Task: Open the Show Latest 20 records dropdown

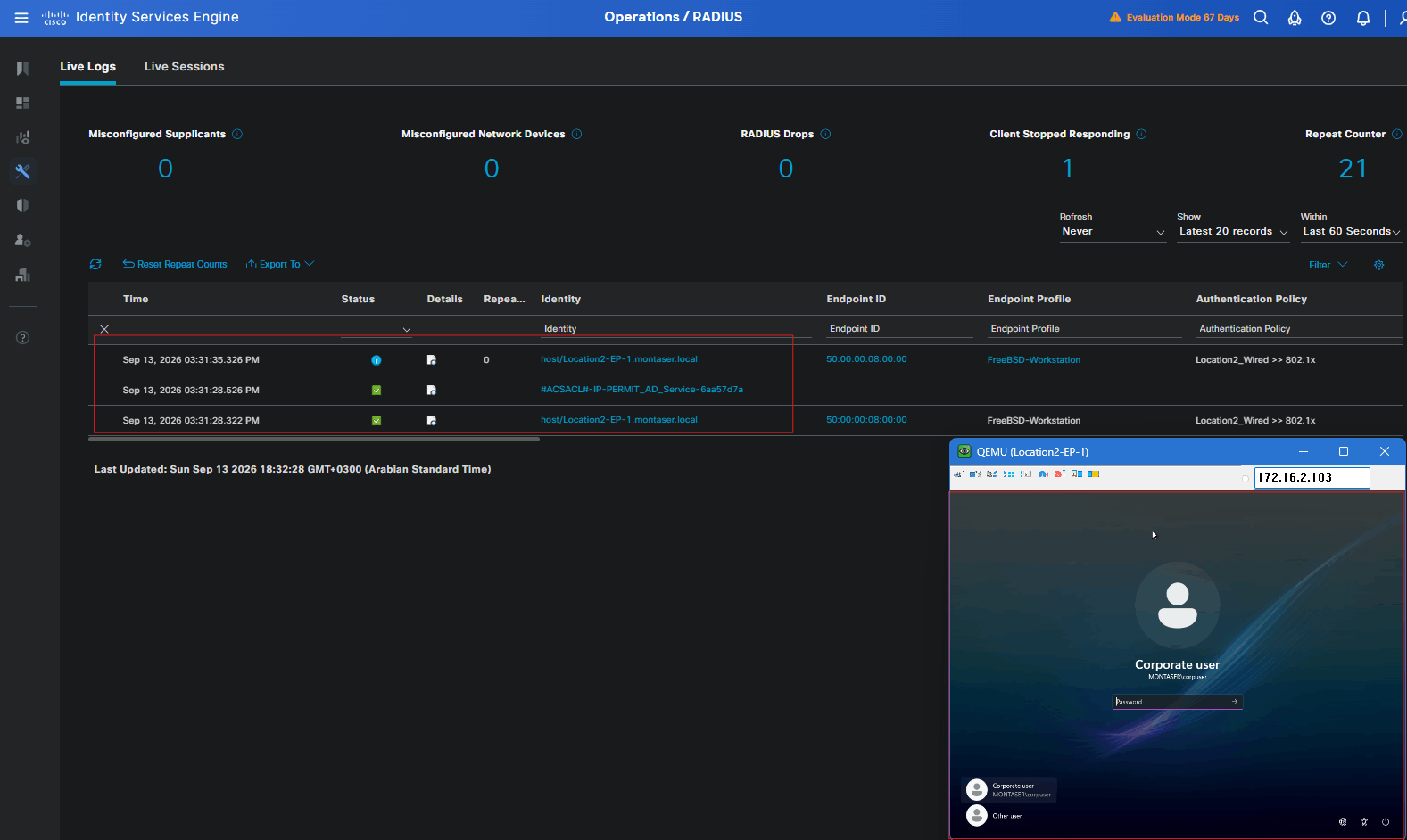Action: pyautogui.click(x=1233, y=232)
